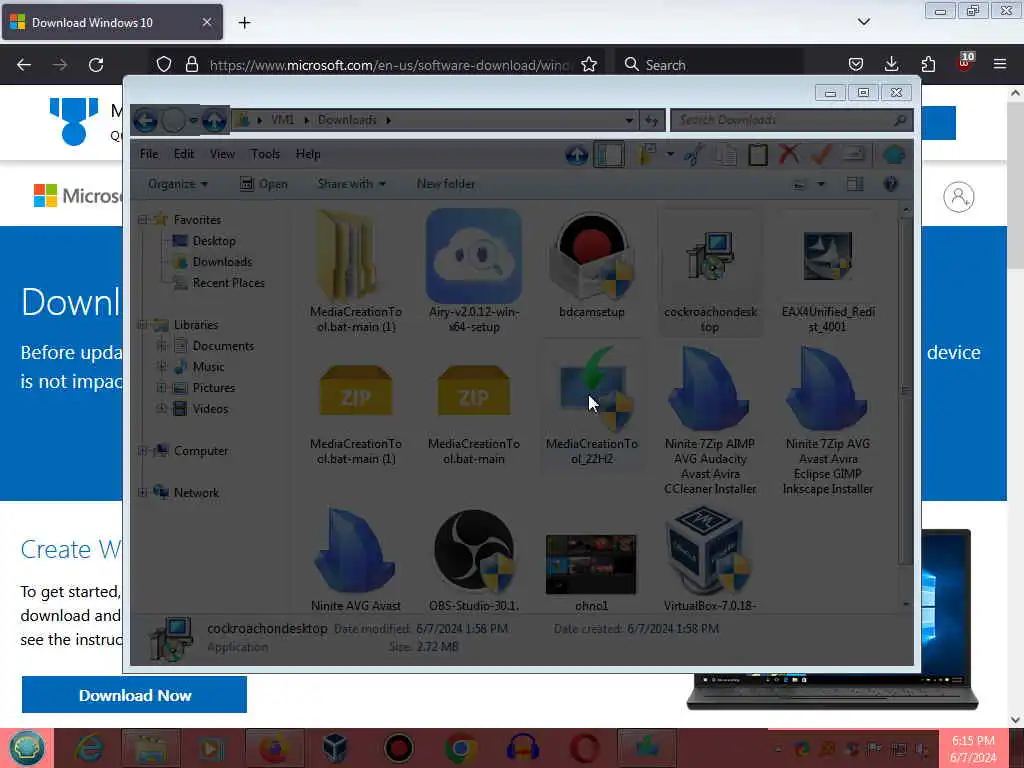The image size is (1024, 768).
Task: Select the Ninite 7Zip AVG Eclipse GIMP Inkscape Installer
Action: coord(828,420)
